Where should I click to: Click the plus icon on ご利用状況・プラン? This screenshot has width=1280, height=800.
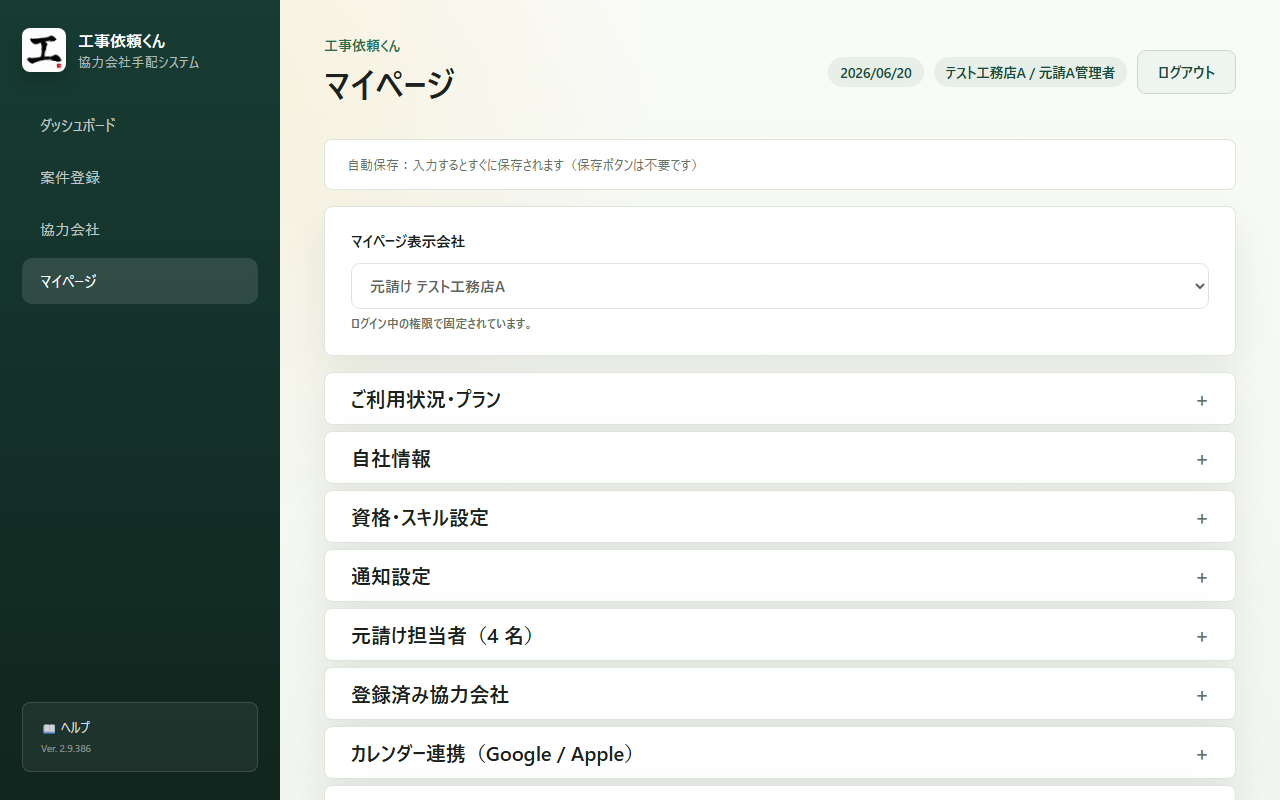1202,401
